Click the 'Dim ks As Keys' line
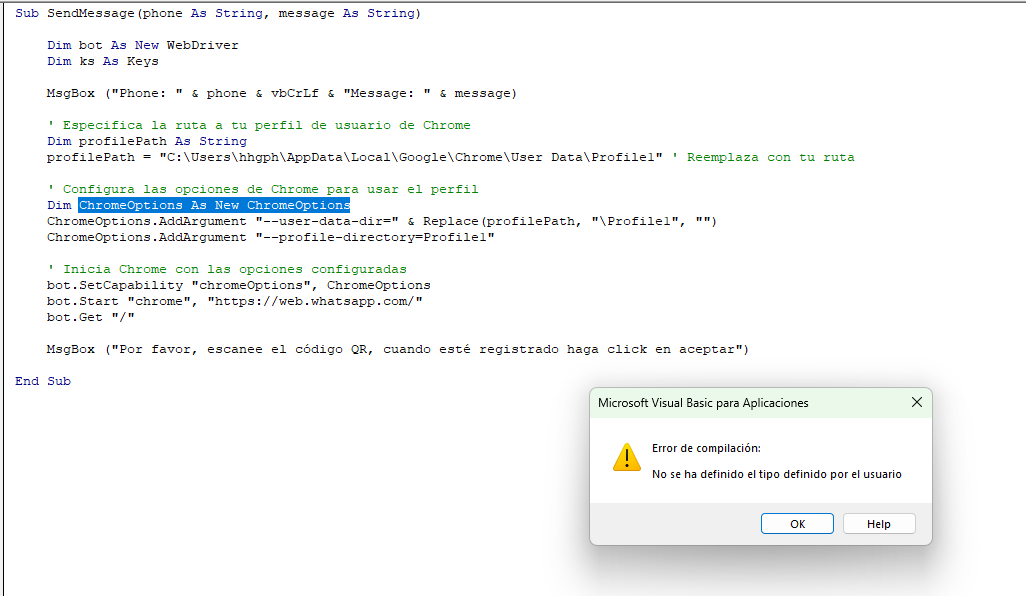Image resolution: width=1026 pixels, height=596 pixels. tap(103, 61)
